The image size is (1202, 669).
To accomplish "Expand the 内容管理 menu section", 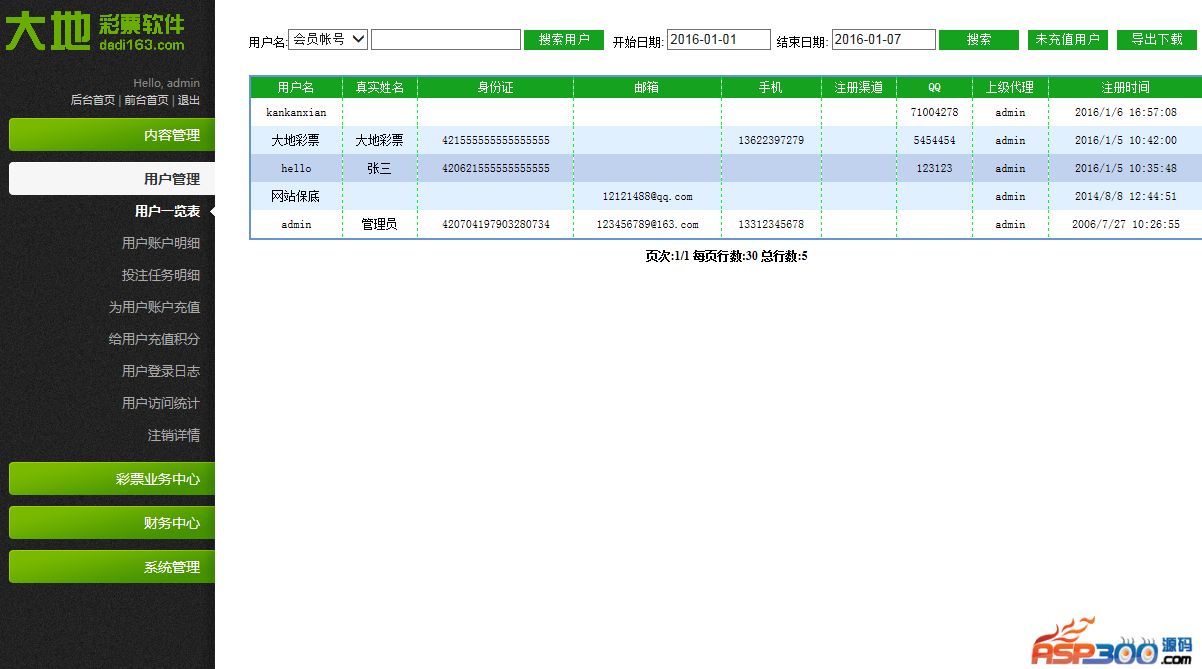I will coord(112,135).
